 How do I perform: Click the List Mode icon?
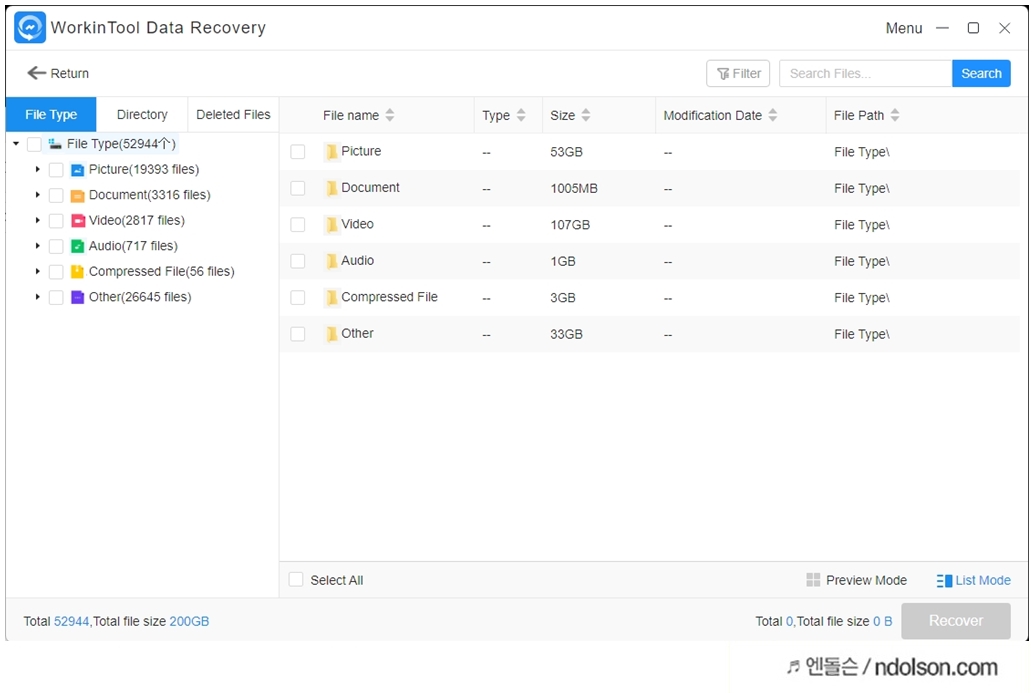coord(944,581)
